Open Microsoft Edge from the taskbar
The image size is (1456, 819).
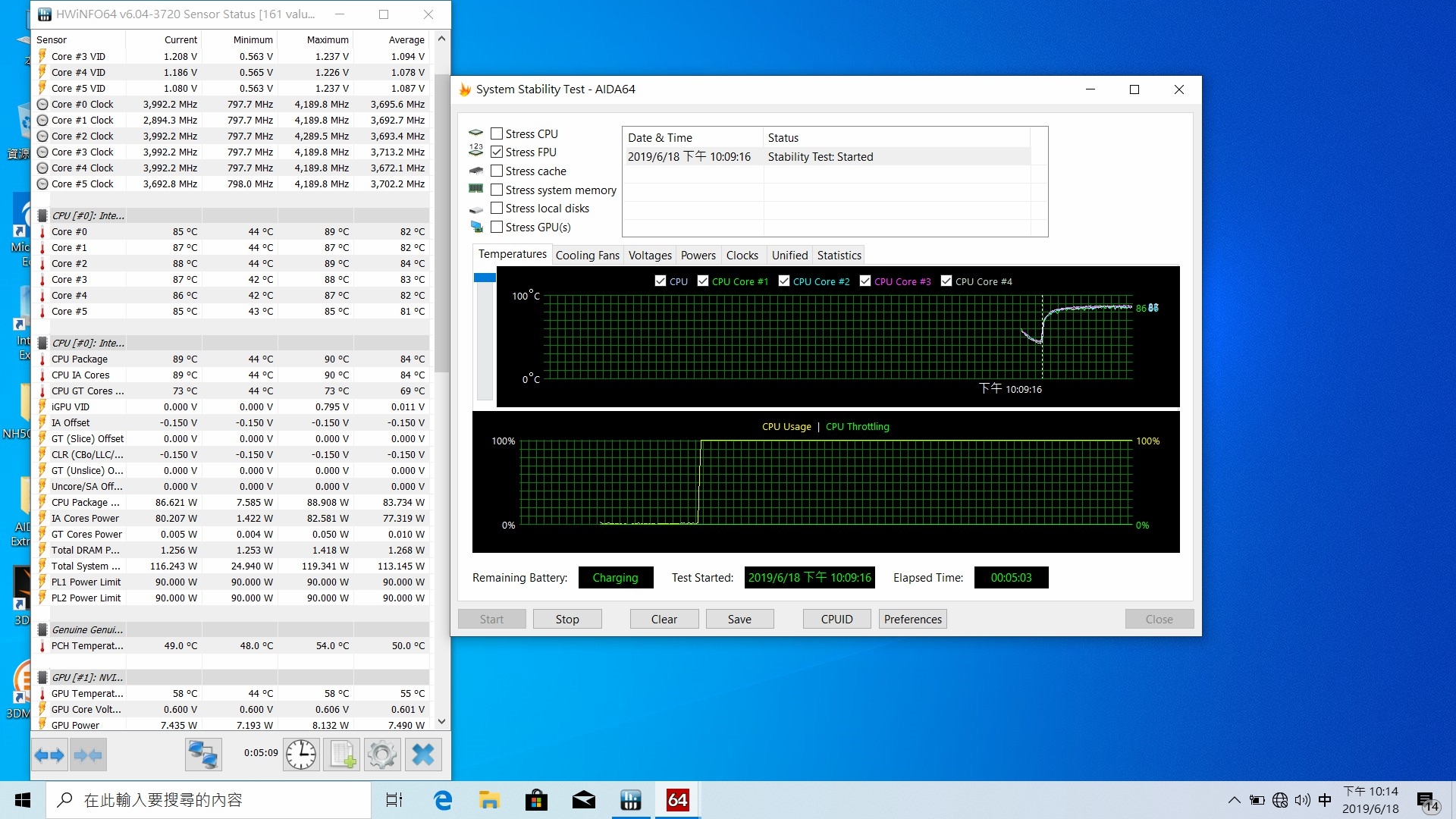coord(442,800)
